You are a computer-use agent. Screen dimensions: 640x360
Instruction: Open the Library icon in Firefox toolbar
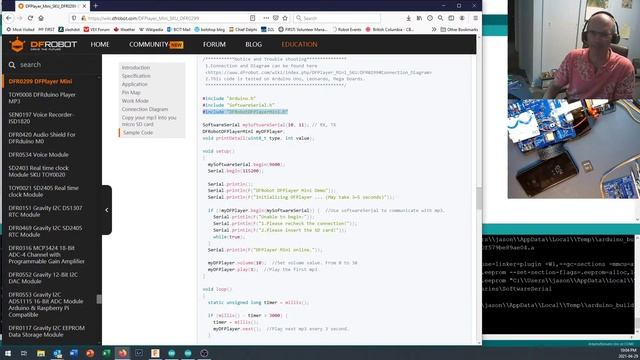tap(419, 18)
